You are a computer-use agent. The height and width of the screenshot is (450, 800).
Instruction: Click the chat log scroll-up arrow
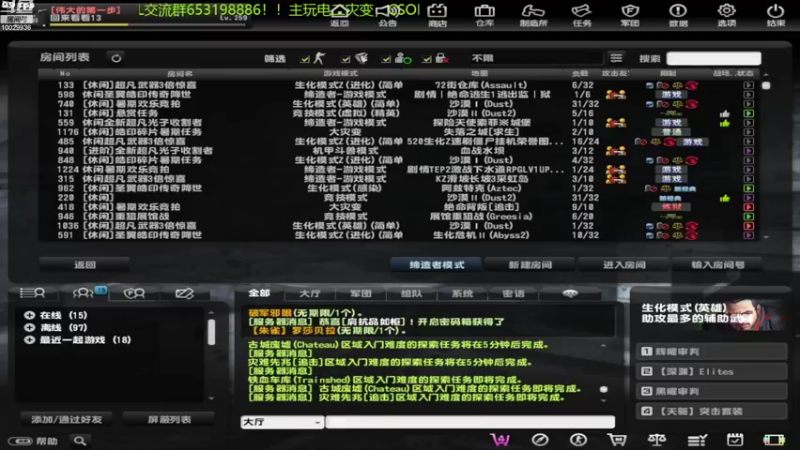[x=604, y=345]
